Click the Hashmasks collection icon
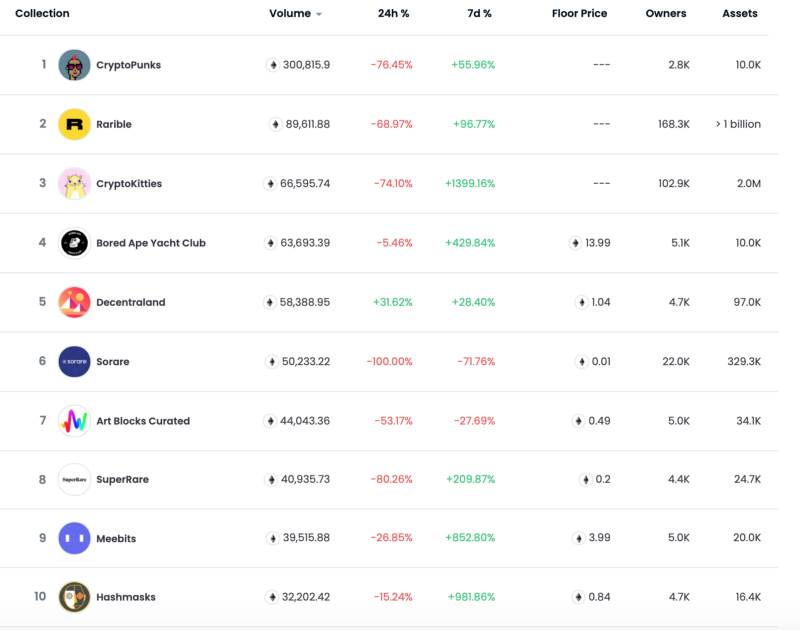Image resolution: width=800 pixels, height=630 pixels. click(x=74, y=597)
